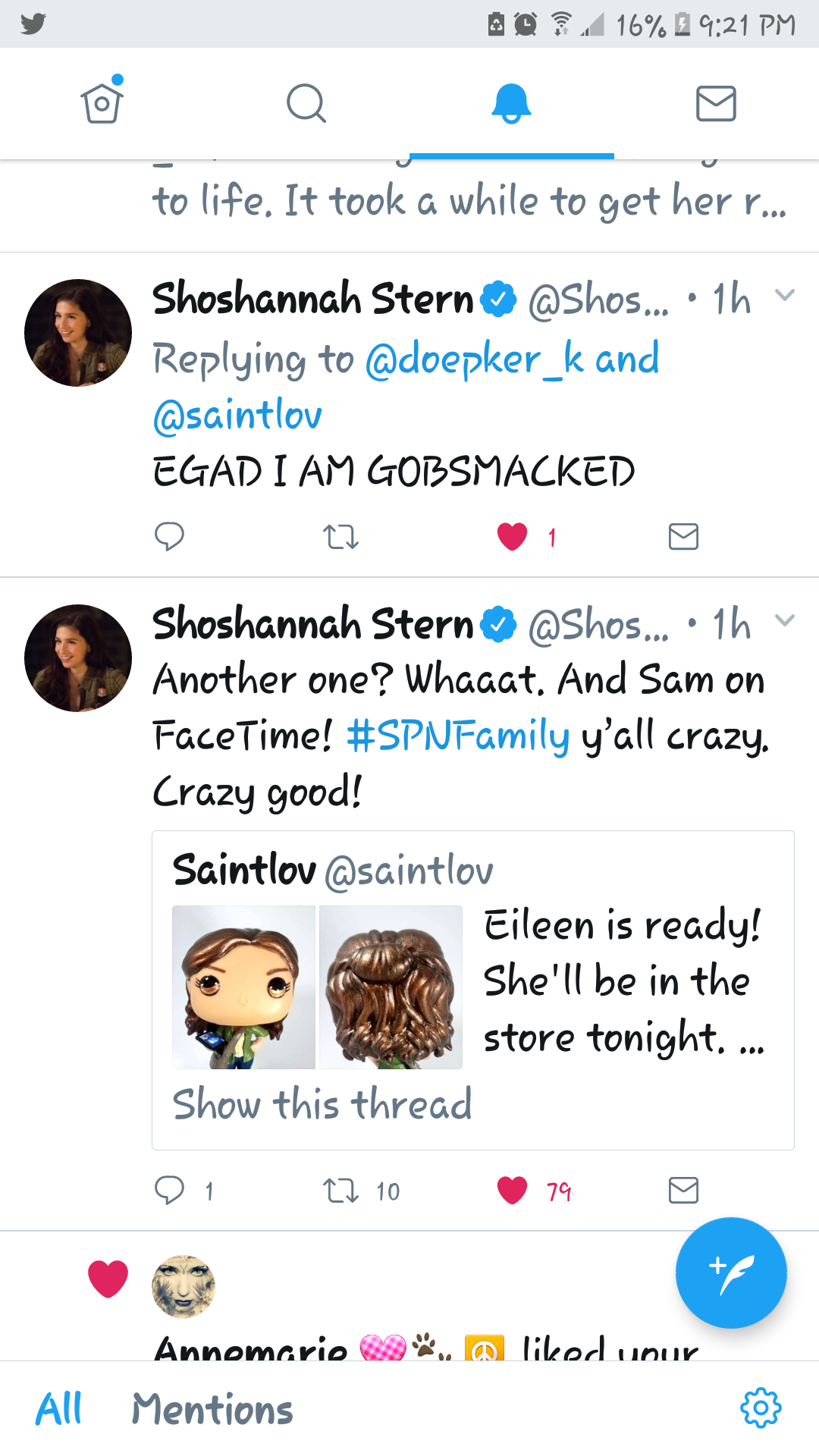Unlike the tweet with 79 likes
Screen dimensions: 819x1456
click(x=513, y=1190)
